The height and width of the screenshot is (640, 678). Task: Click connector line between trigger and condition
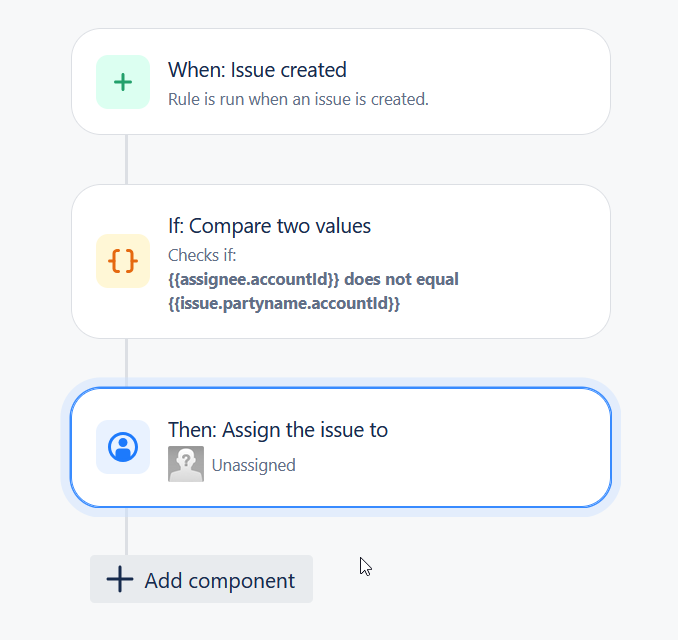click(x=126, y=160)
